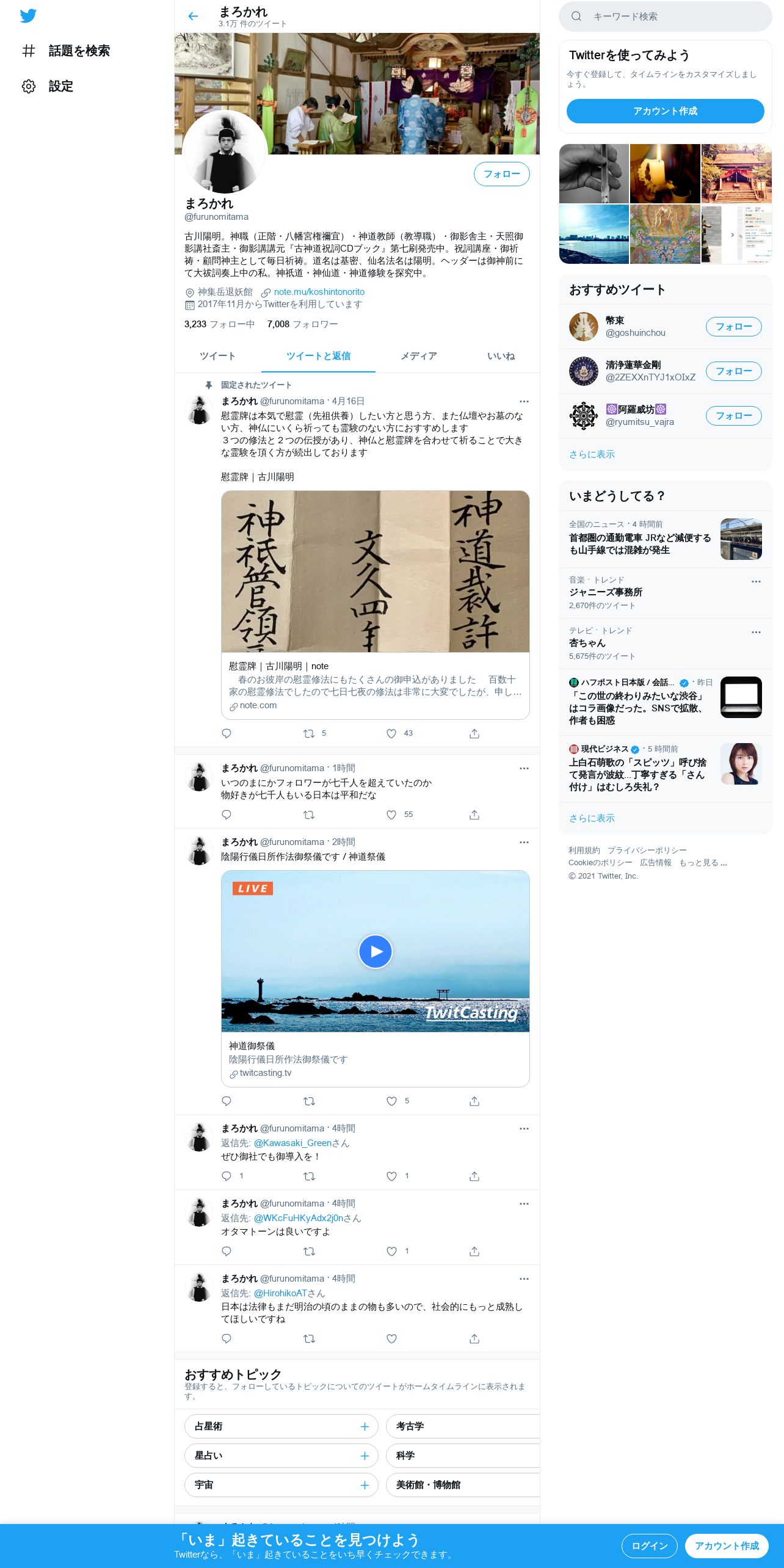Retweet the オタマトーンは良いですよ tweet

coord(309,1251)
